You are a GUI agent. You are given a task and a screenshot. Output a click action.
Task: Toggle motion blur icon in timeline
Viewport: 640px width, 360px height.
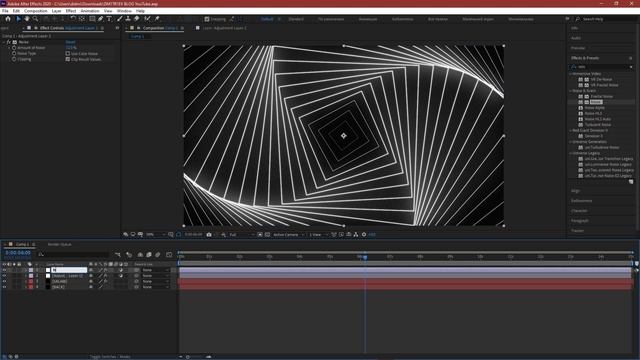click(x=158, y=255)
